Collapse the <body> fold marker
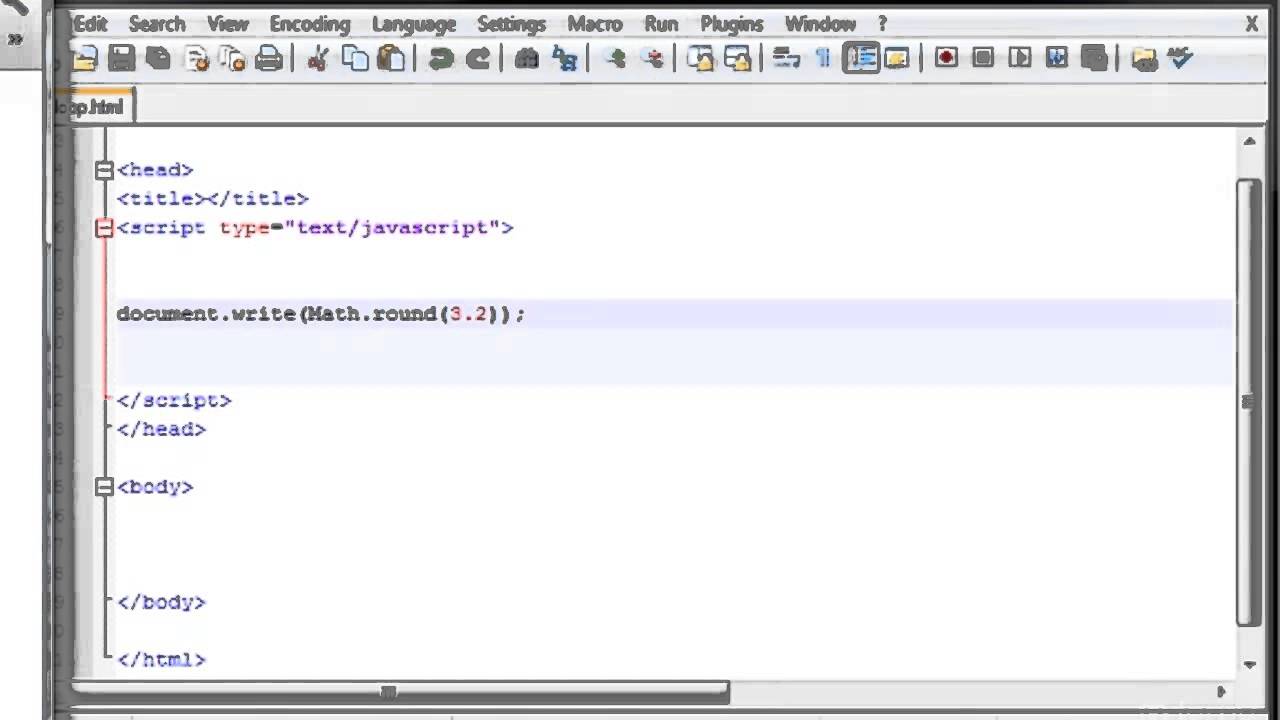1280x720 pixels. (x=104, y=487)
